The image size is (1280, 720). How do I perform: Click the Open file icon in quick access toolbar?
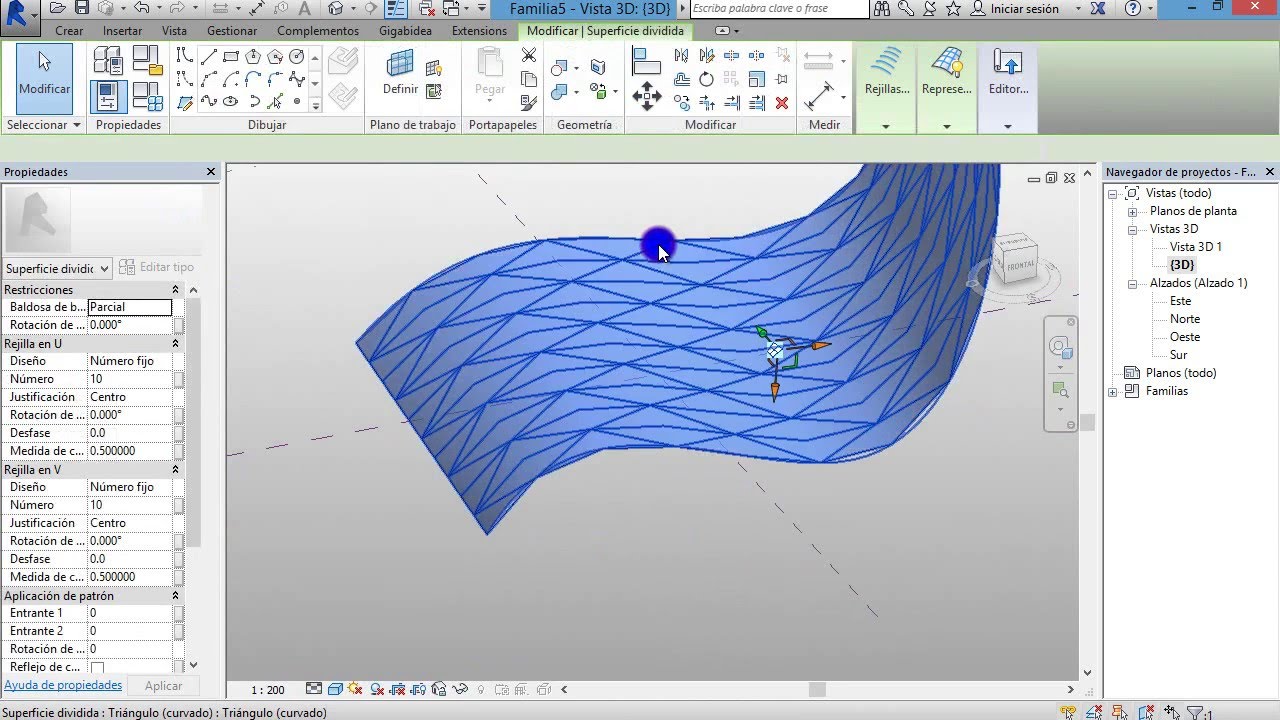(58, 8)
